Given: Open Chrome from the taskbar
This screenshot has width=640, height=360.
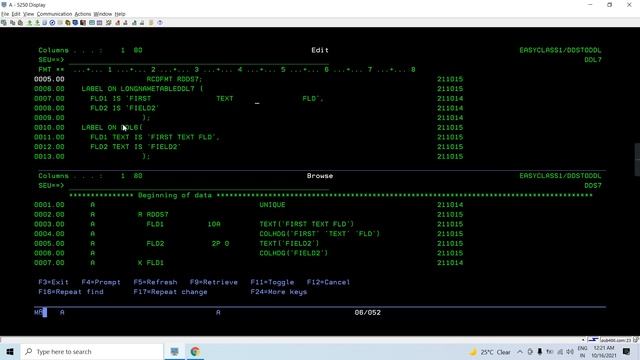Looking at the screenshot, I should 195,351.
